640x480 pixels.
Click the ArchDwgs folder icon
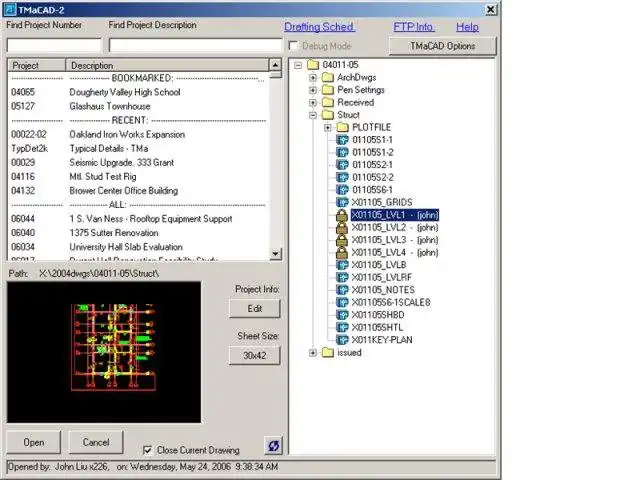(328, 77)
